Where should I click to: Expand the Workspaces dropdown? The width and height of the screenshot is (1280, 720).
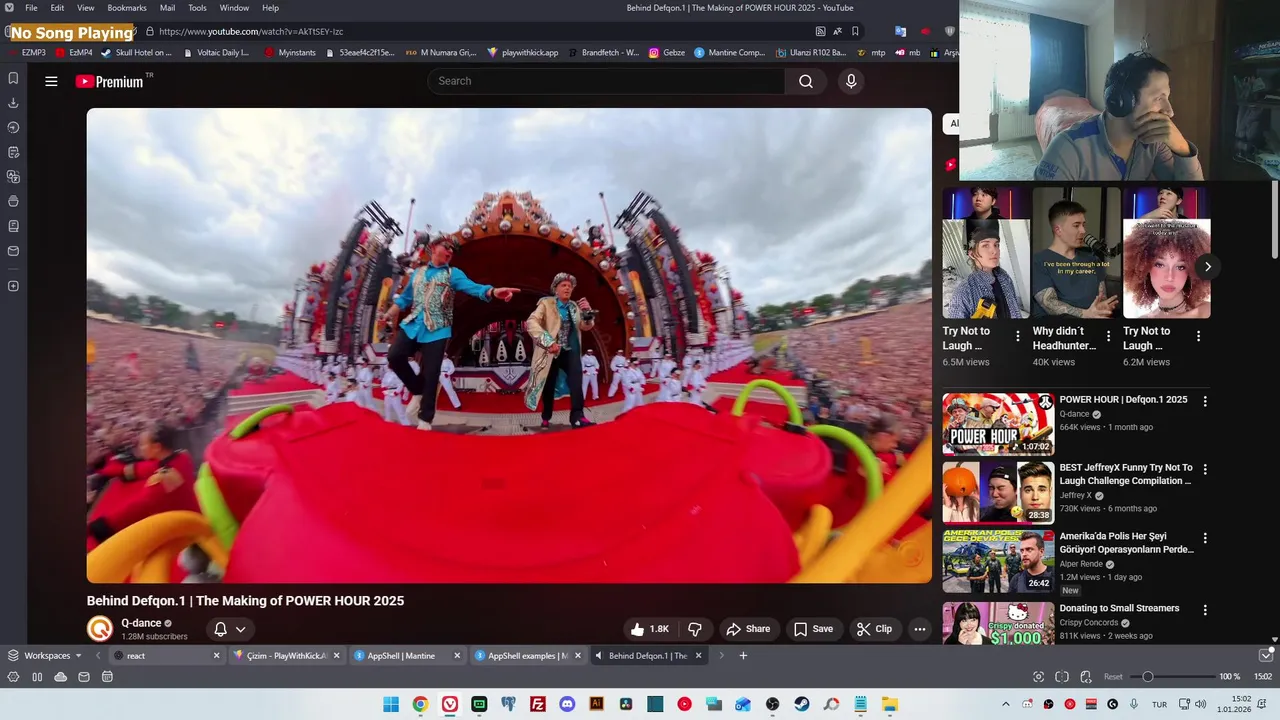tap(45, 656)
